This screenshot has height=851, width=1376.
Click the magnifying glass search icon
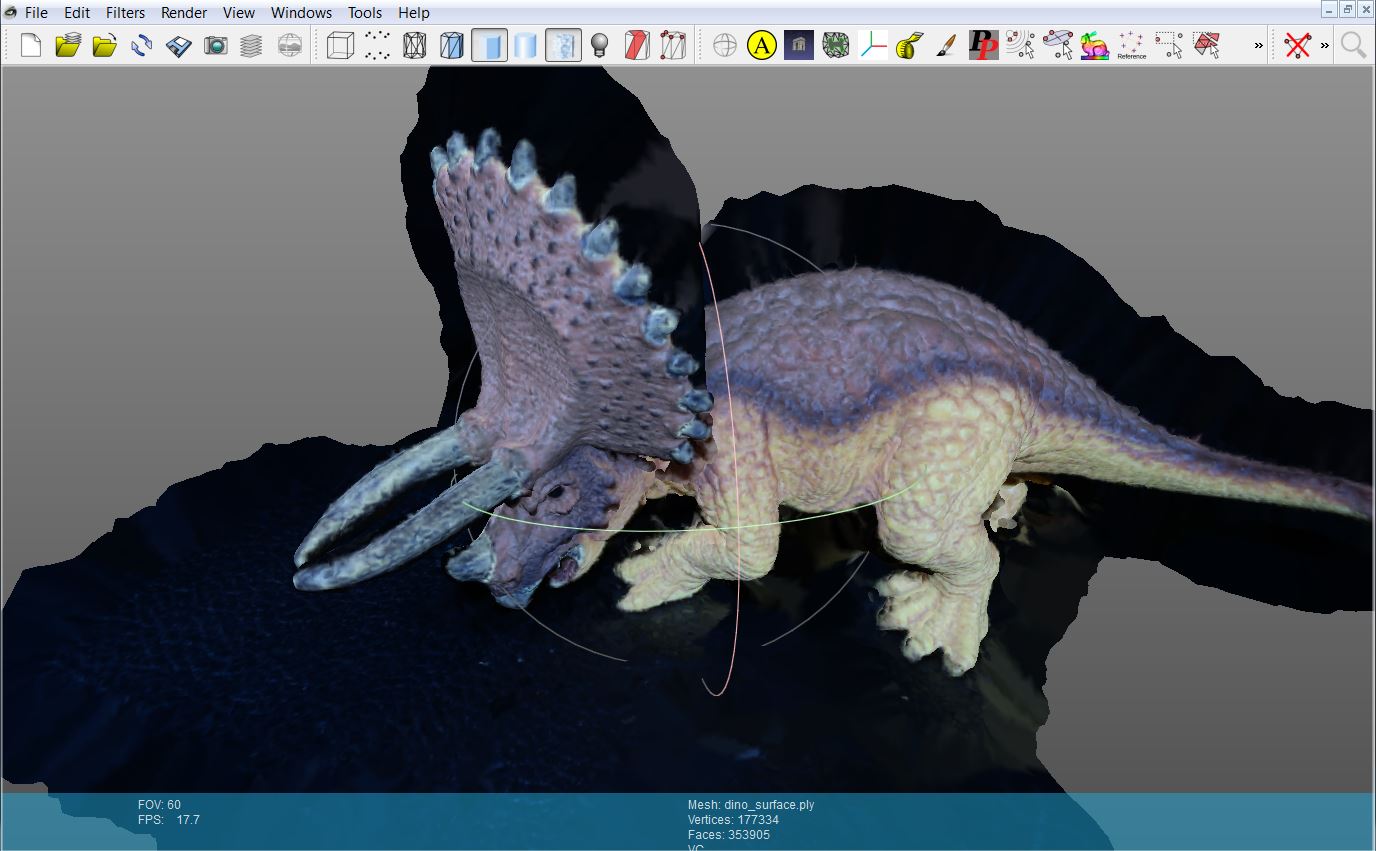pyautogui.click(x=1353, y=45)
